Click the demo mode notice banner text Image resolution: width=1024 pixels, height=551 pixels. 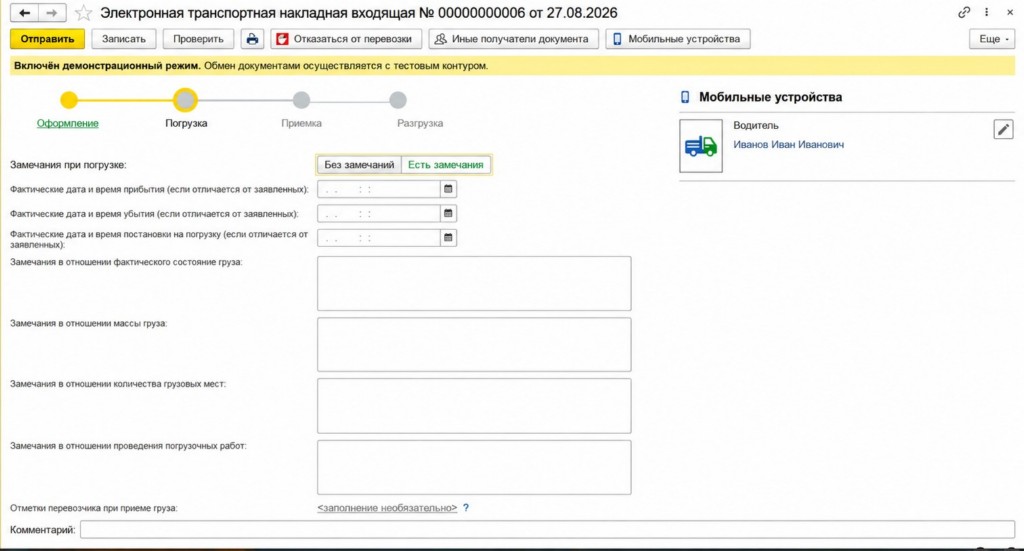[251, 66]
